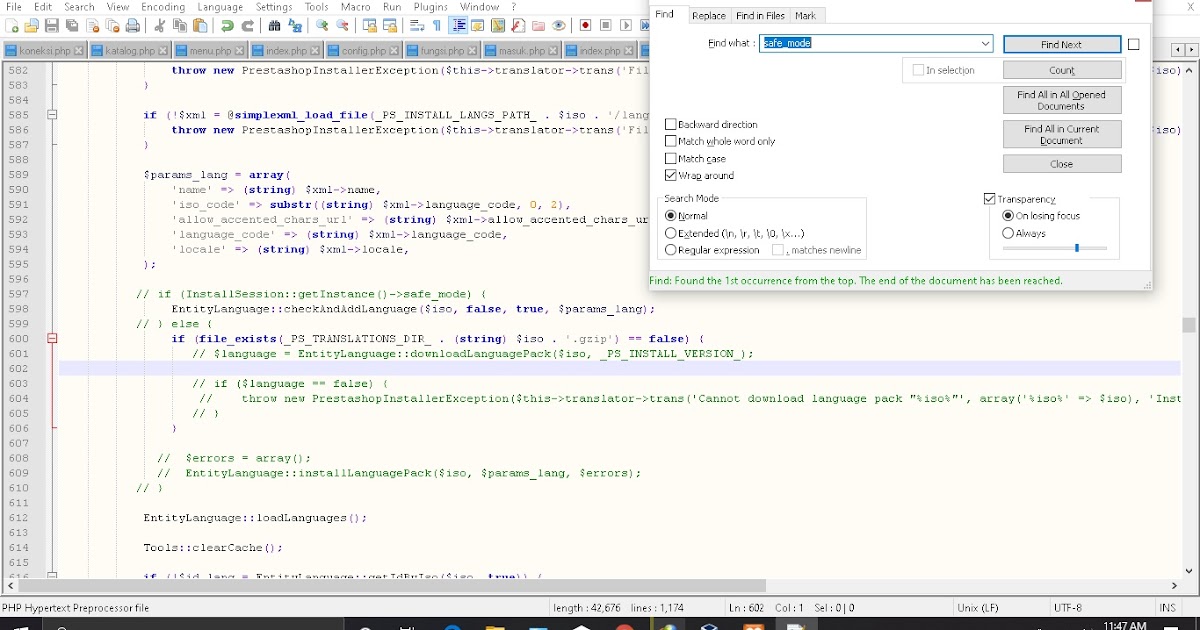Screen dimensions: 1200x630
Task: Select the Extended search mode radio
Action: tap(671, 233)
